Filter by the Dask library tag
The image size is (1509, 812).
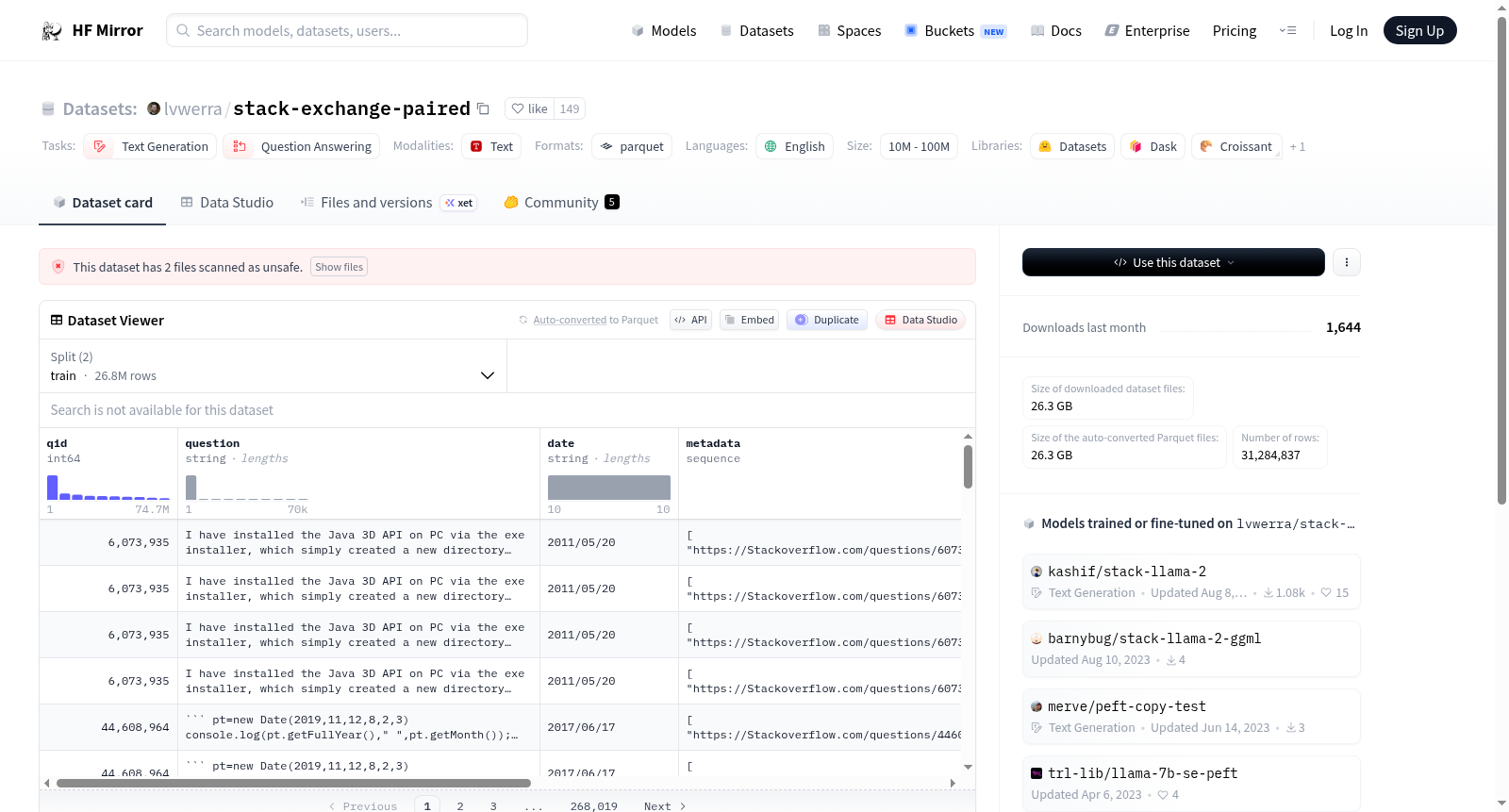click(x=1152, y=146)
